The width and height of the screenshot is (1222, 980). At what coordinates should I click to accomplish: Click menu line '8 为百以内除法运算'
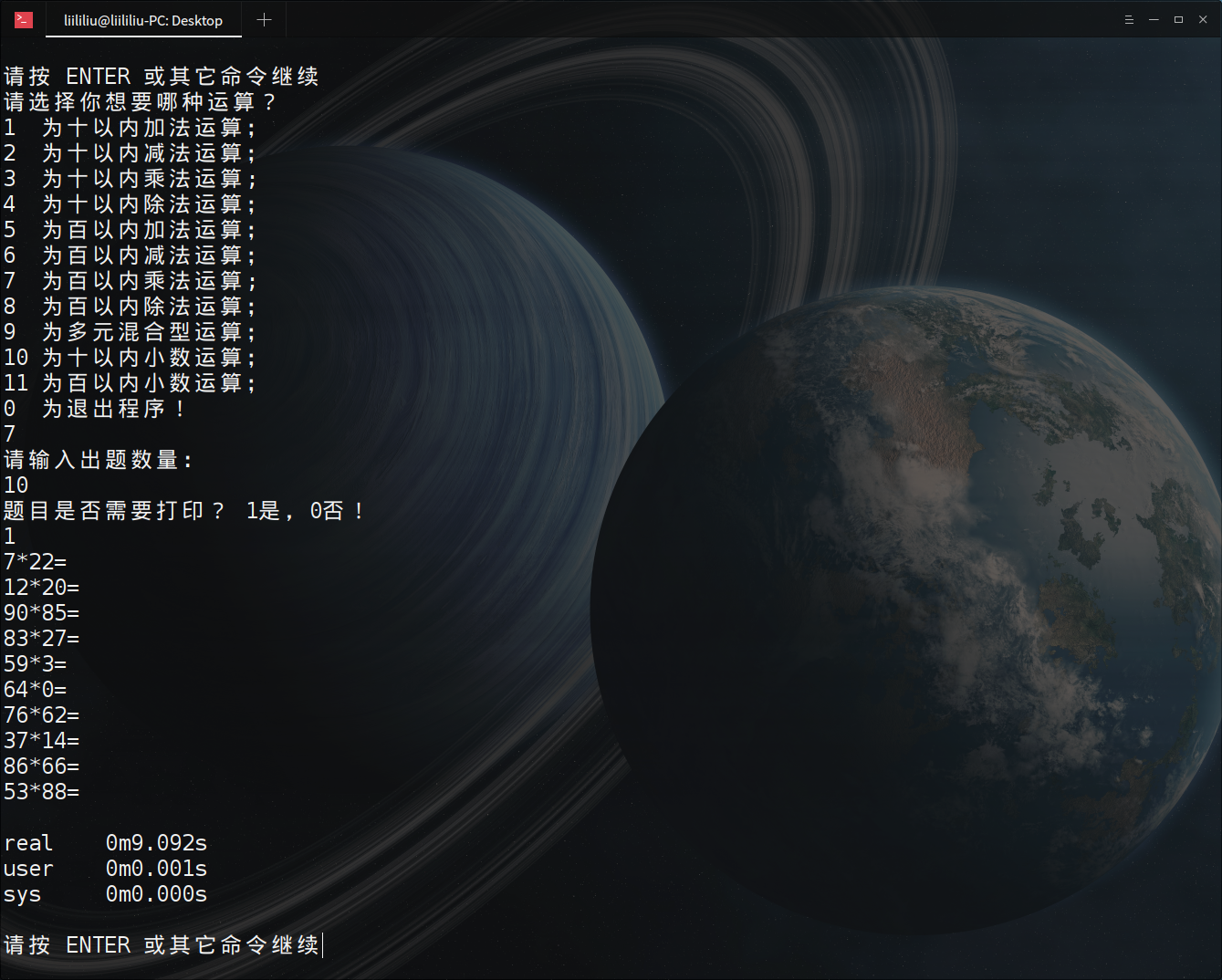point(130,306)
